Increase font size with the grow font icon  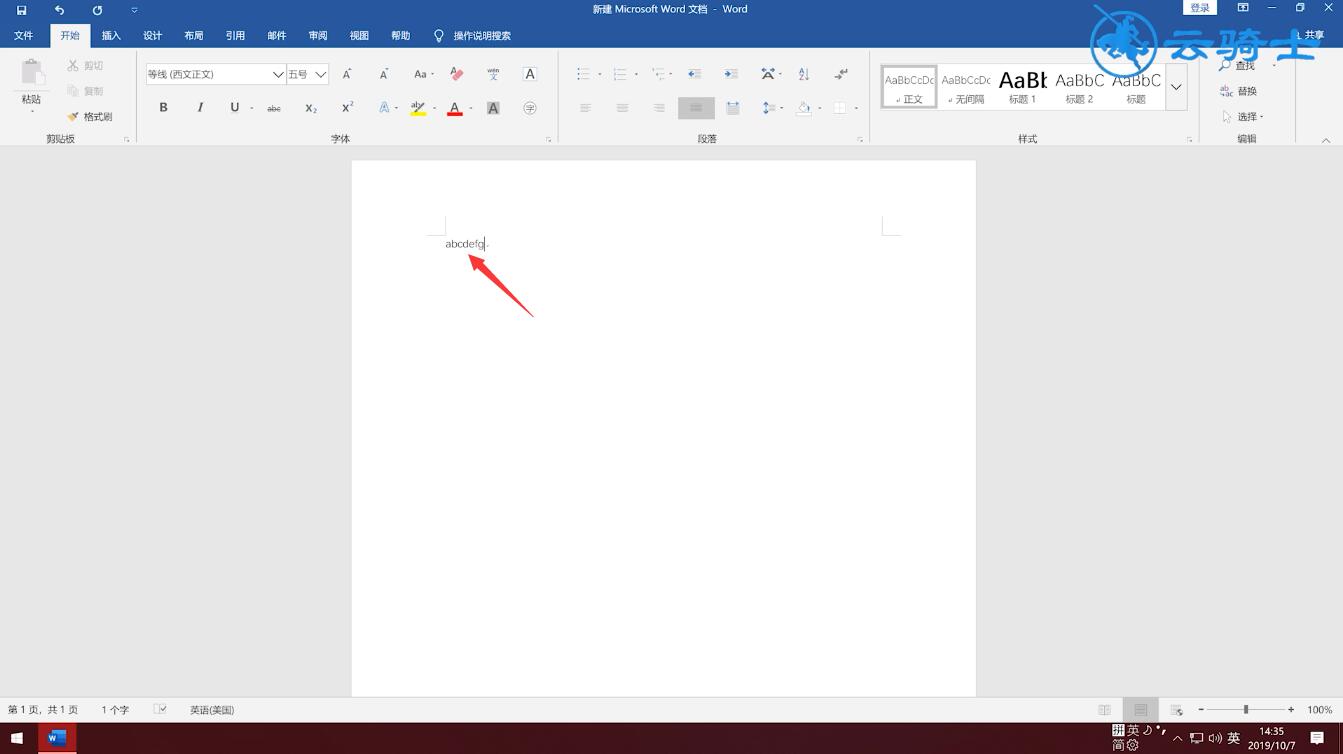(x=347, y=74)
